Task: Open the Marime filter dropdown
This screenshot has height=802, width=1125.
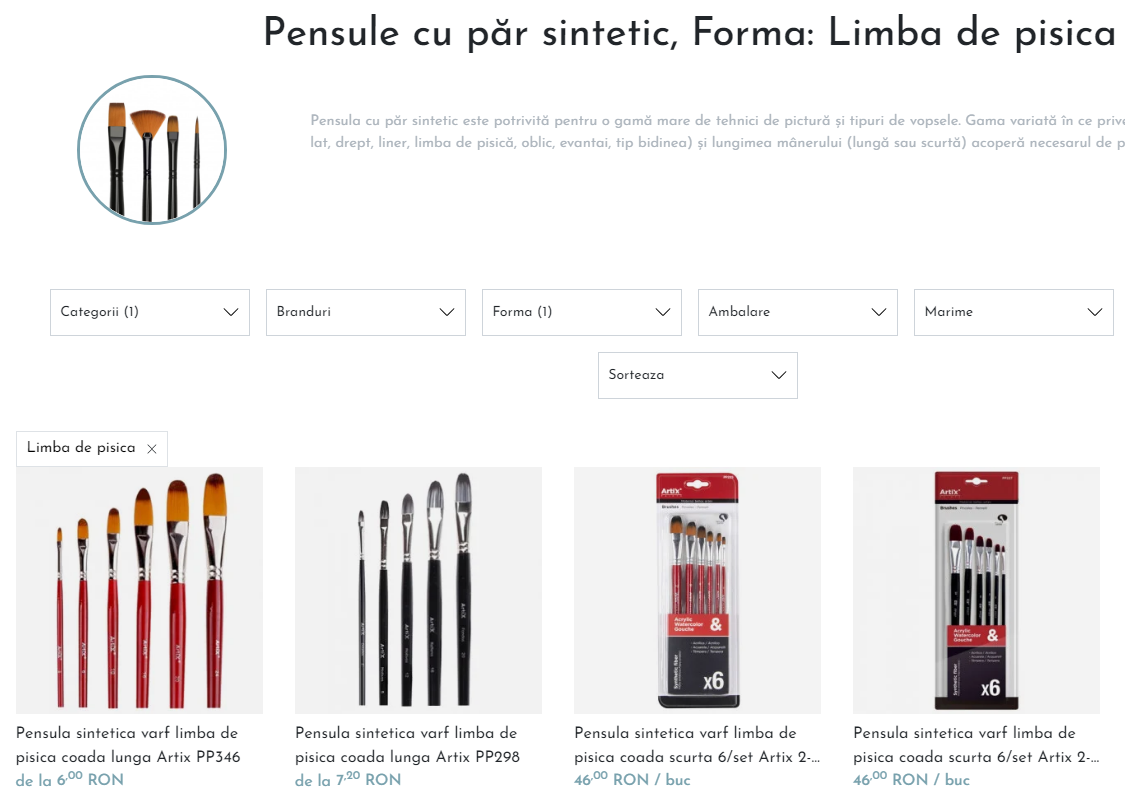Action: coord(1014,312)
